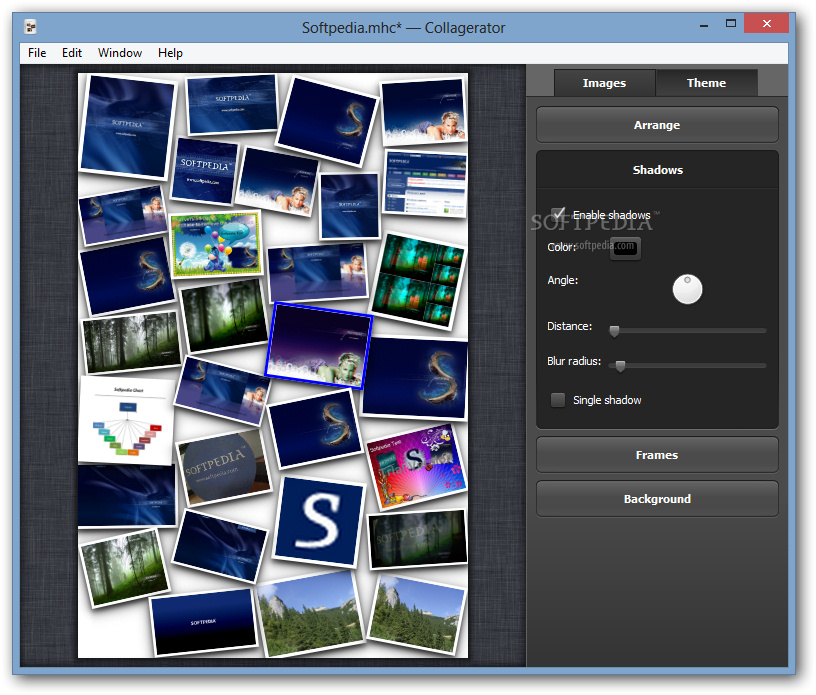816x695 pixels.
Task: Expand the Background section
Action: pyautogui.click(x=657, y=499)
